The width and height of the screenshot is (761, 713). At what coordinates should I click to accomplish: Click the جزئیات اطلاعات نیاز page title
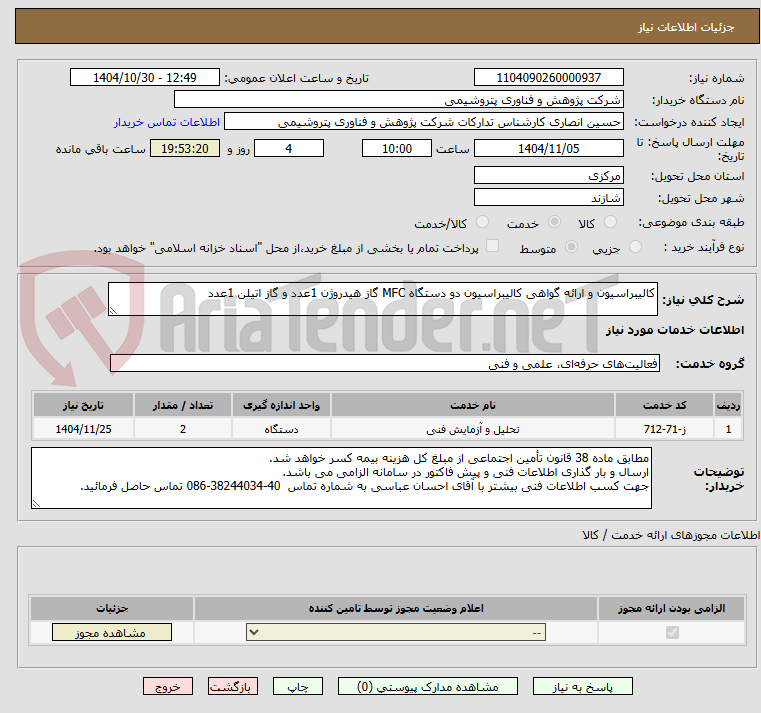point(686,27)
